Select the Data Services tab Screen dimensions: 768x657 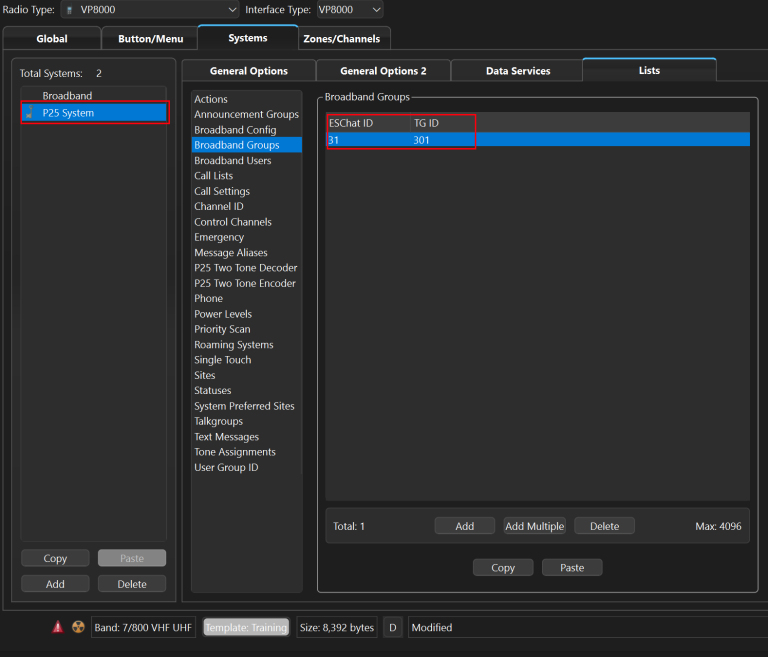click(x=517, y=71)
